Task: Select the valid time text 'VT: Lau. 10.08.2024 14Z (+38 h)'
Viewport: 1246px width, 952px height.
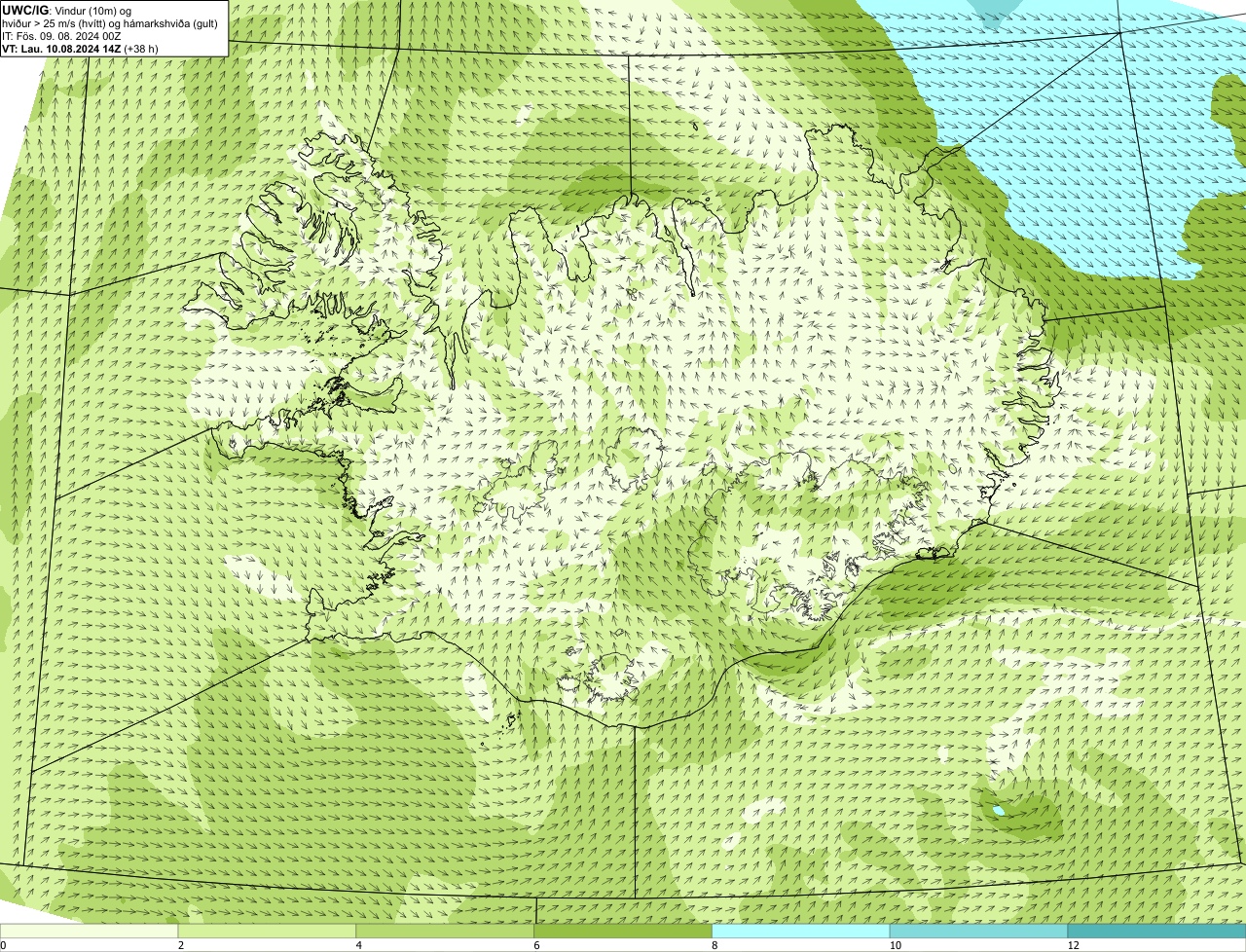Action: (x=81, y=48)
